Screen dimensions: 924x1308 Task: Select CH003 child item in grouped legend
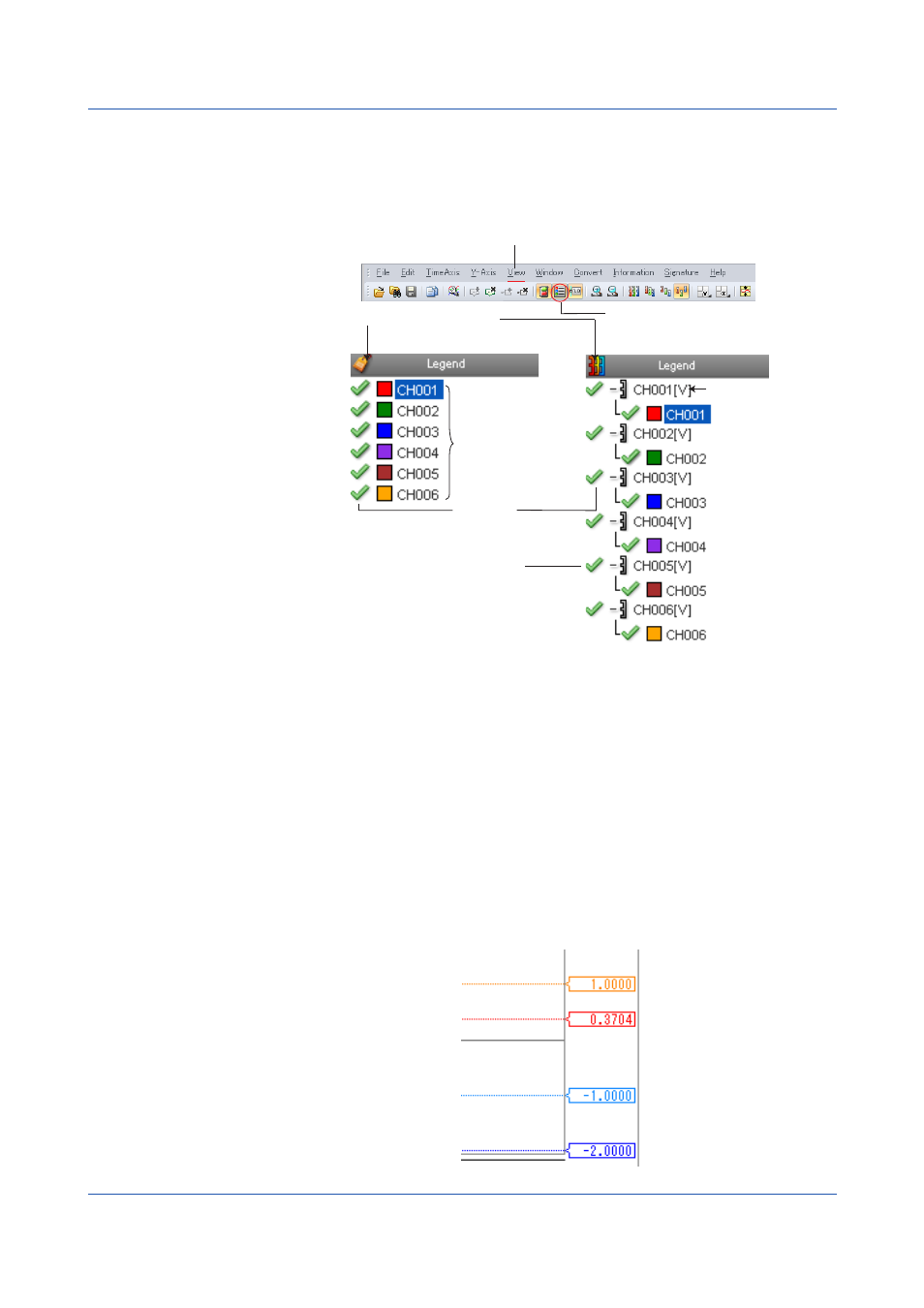(x=687, y=503)
